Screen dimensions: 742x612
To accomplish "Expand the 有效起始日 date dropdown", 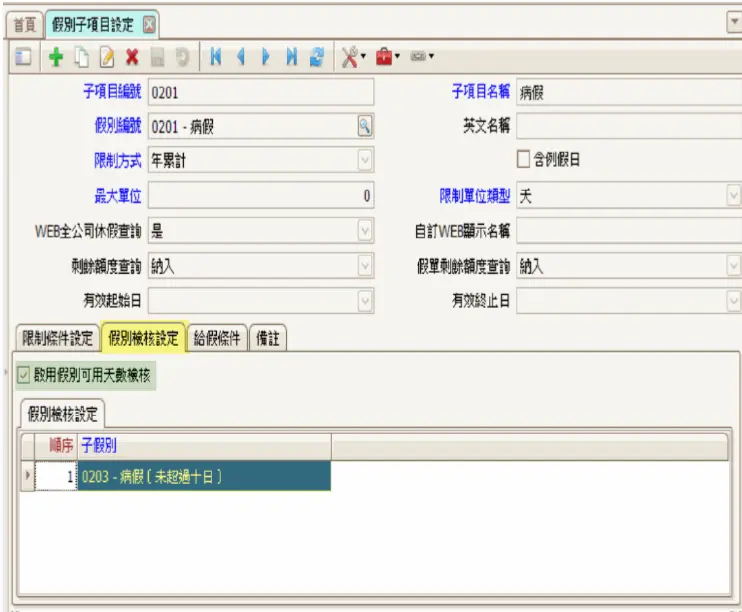I will (x=365, y=300).
